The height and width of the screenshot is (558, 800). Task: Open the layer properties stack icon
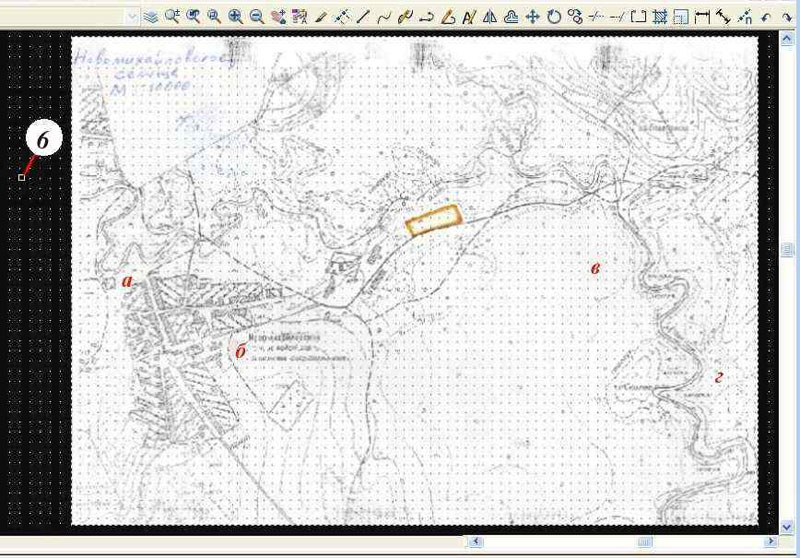(151, 17)
